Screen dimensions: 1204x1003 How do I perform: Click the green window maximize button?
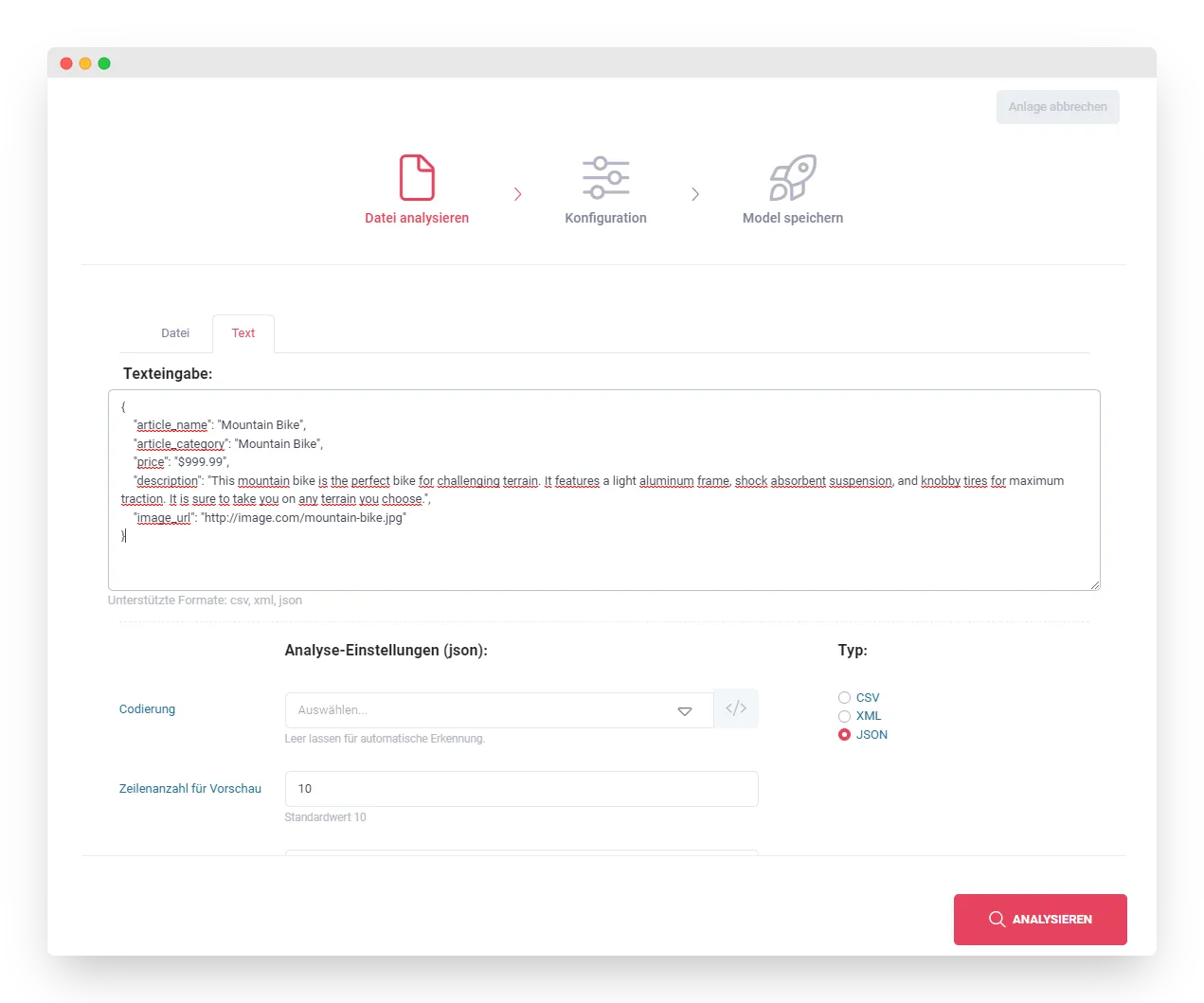coord(104,63)
